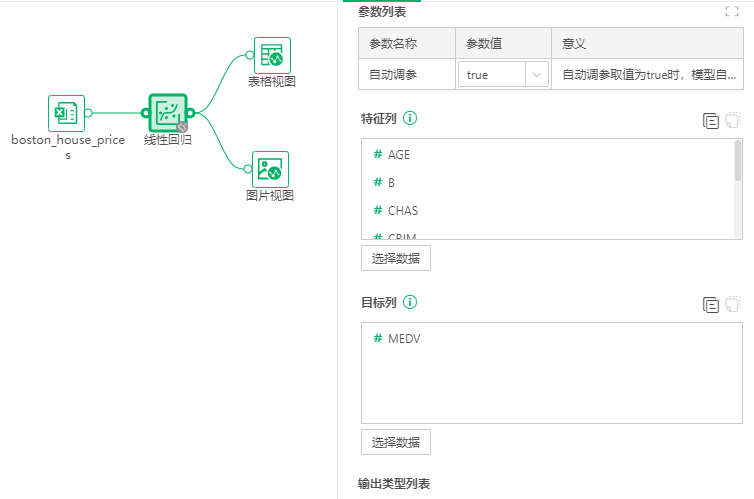Click the feature list vertical scrollbar
The width and height of the screenshot is (754, 499).
pyautogui.click(x=738, y=160)
